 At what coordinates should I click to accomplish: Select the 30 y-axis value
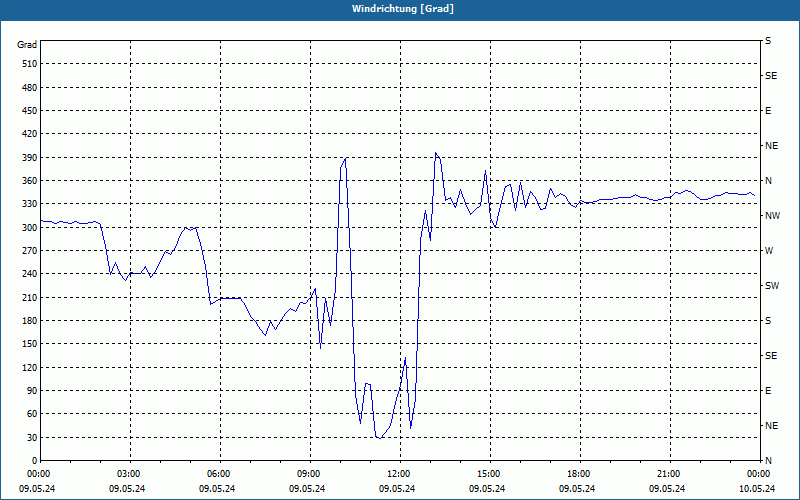[x=31, y=437]
